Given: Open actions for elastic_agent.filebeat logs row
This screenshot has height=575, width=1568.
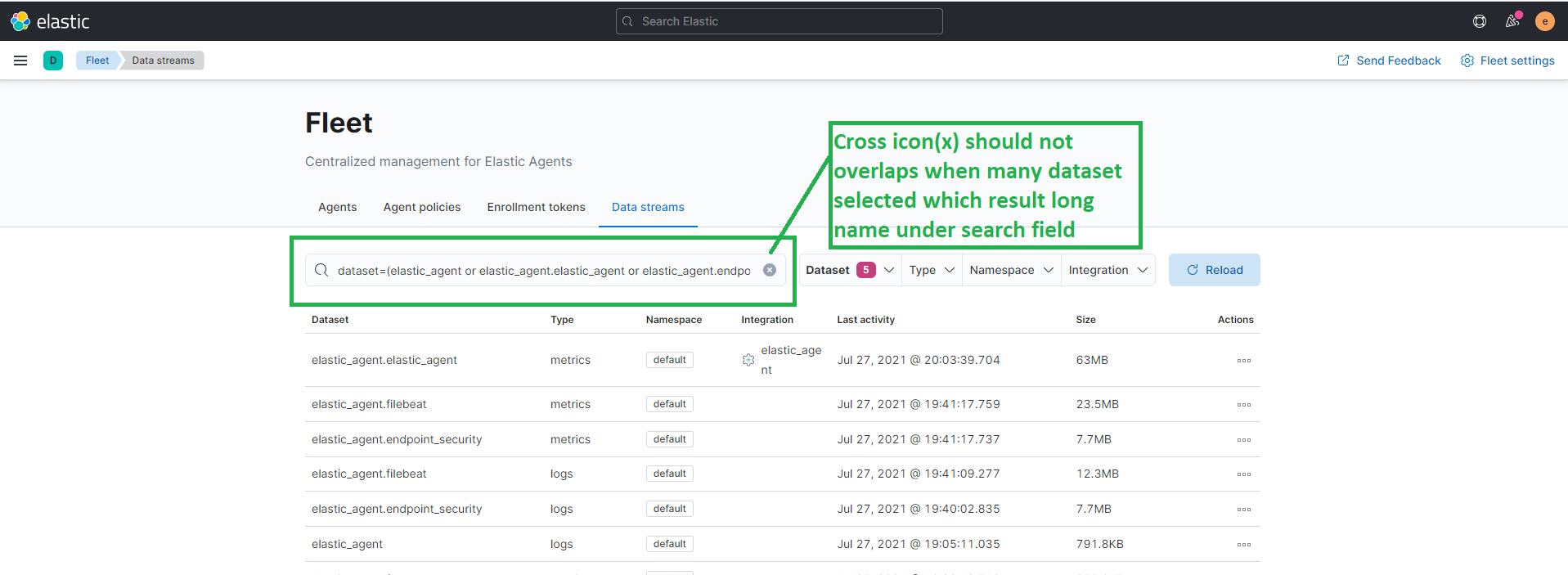Looking at the screenshot, I should [1244, 474].
